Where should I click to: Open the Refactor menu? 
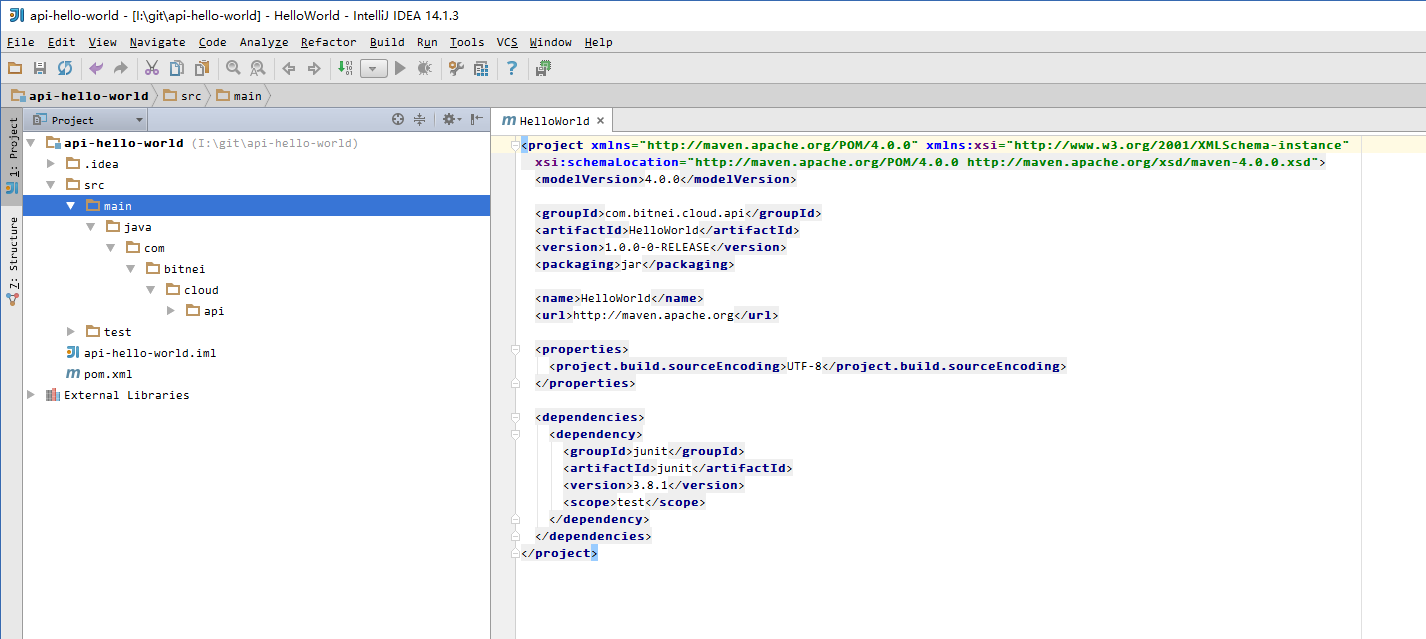click(328, 42)
